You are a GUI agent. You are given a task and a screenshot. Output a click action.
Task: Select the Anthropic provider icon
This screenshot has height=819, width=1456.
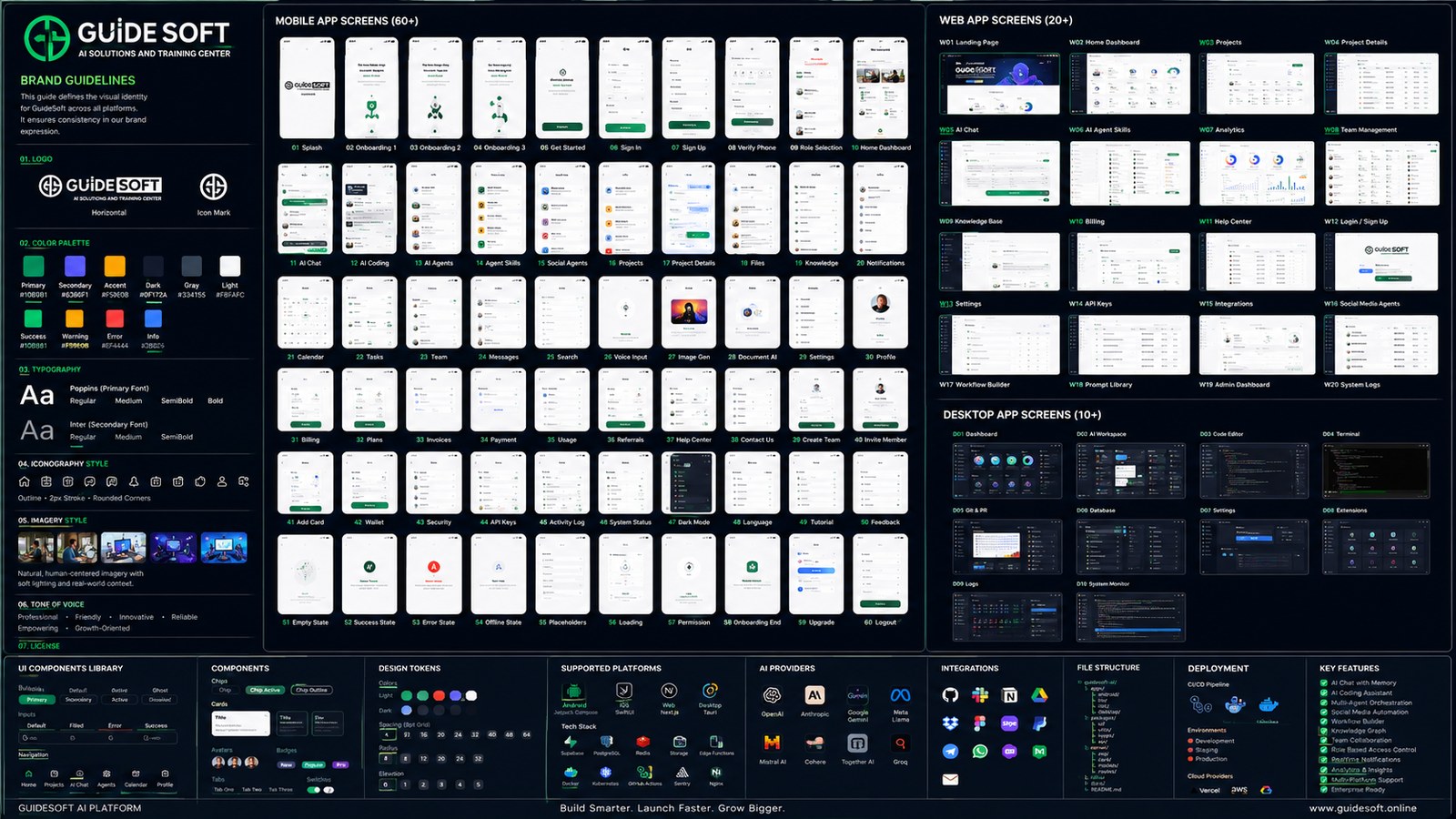(x=814, y=695)
